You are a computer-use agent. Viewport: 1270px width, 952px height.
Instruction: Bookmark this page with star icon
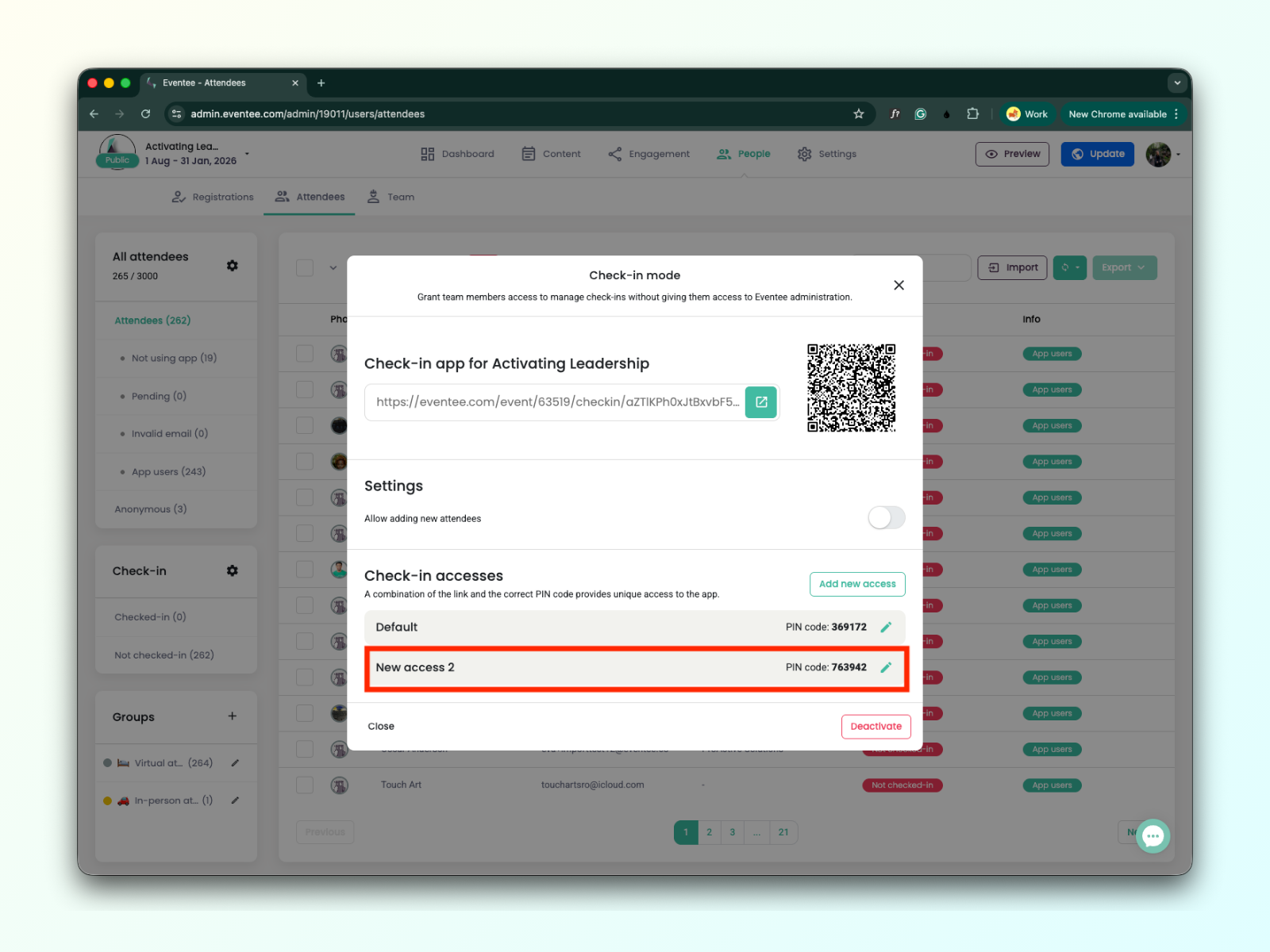coord(858,114)
